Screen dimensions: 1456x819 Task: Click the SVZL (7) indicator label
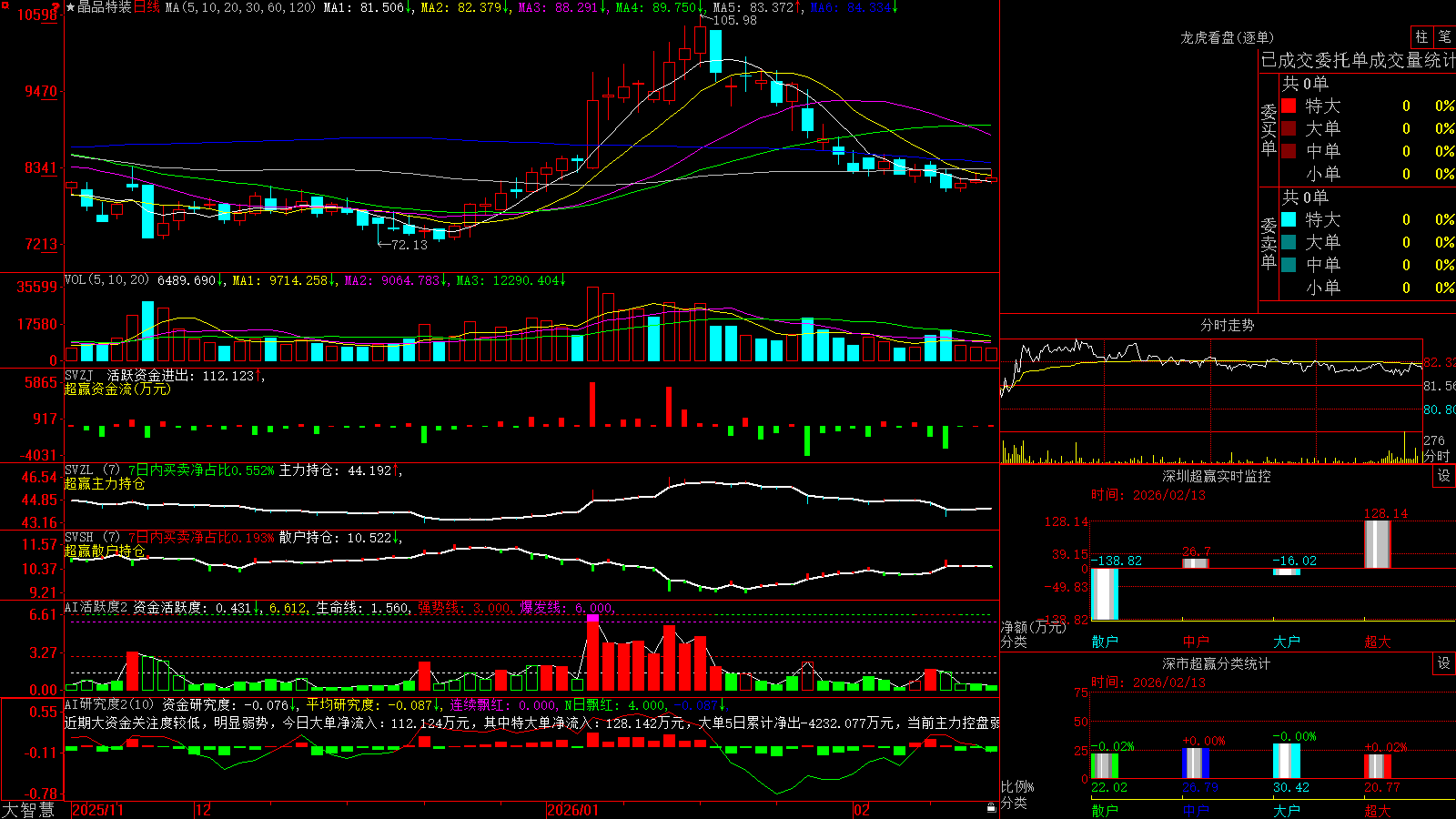92,470
